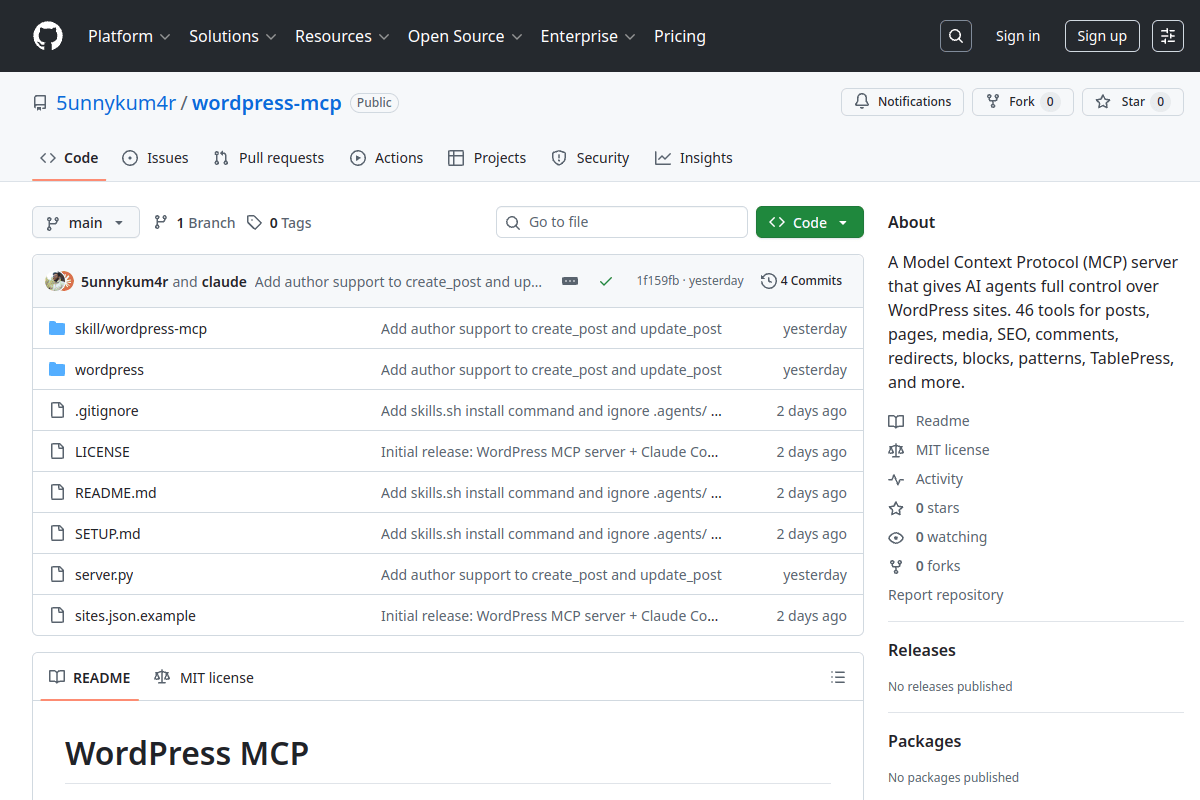Open Readme via the book icon
The image size is (1200, 800).
pos(895,420)
